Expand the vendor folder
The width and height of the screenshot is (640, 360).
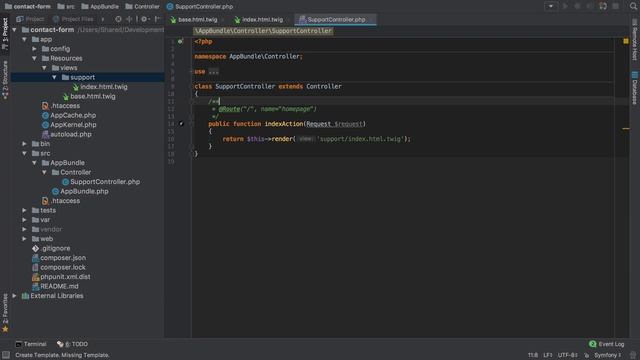(24, 229)
